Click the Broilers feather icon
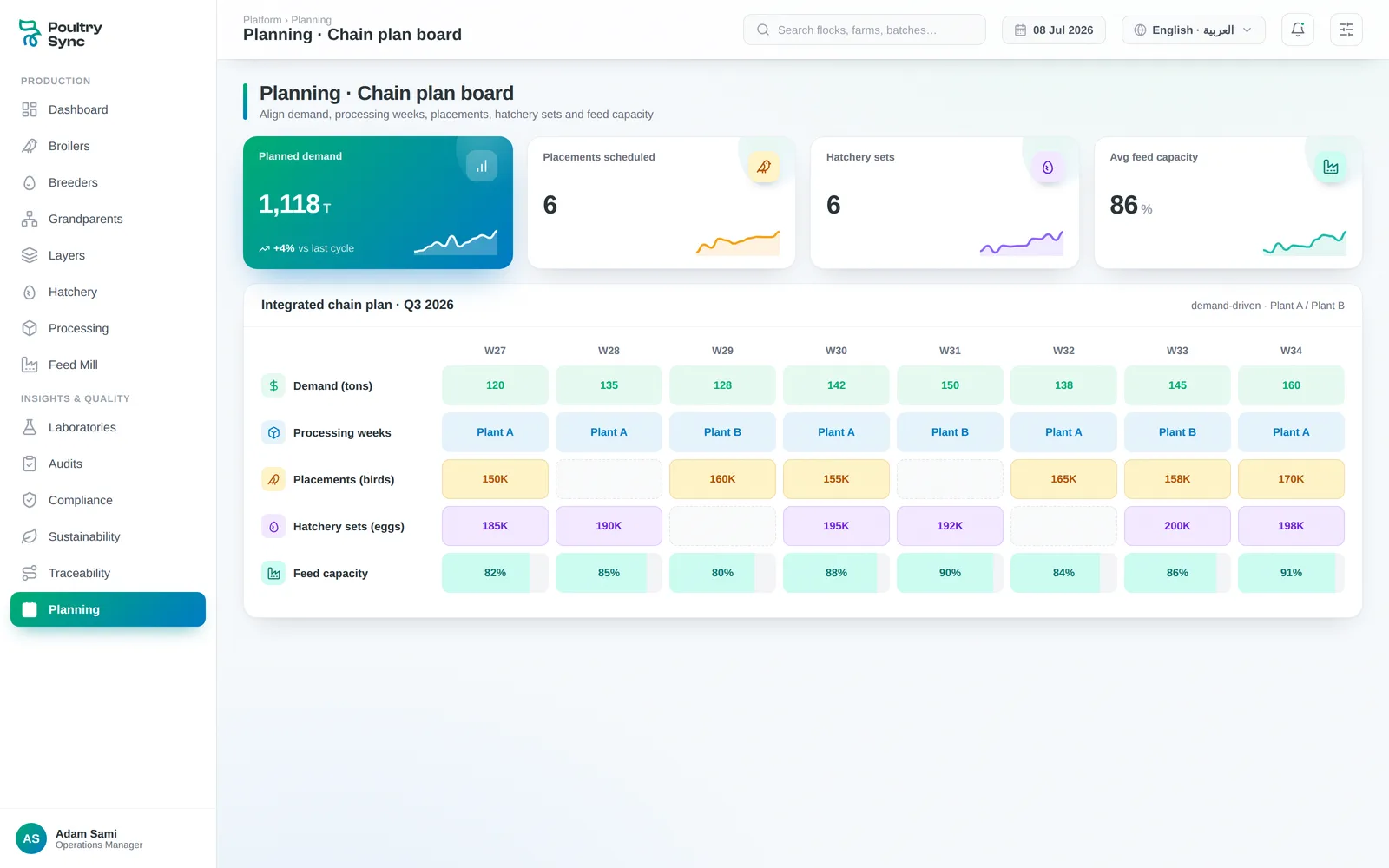This screenshot has width=1389, height=868. point(30,146)
